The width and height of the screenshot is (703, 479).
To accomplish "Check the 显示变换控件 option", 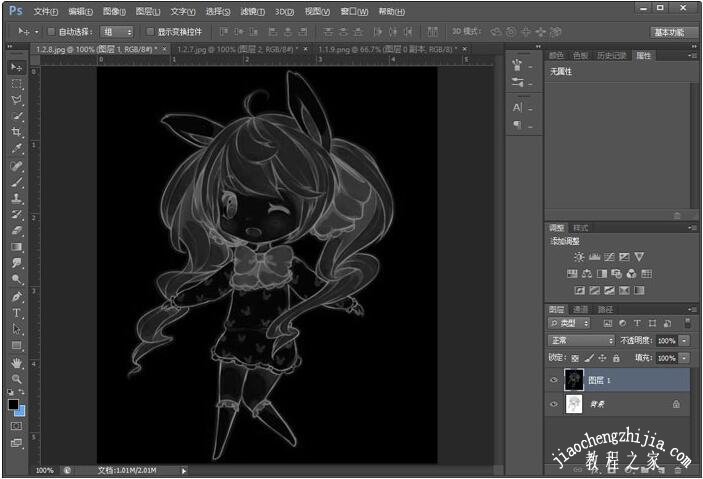I will [x=149, y=32].
